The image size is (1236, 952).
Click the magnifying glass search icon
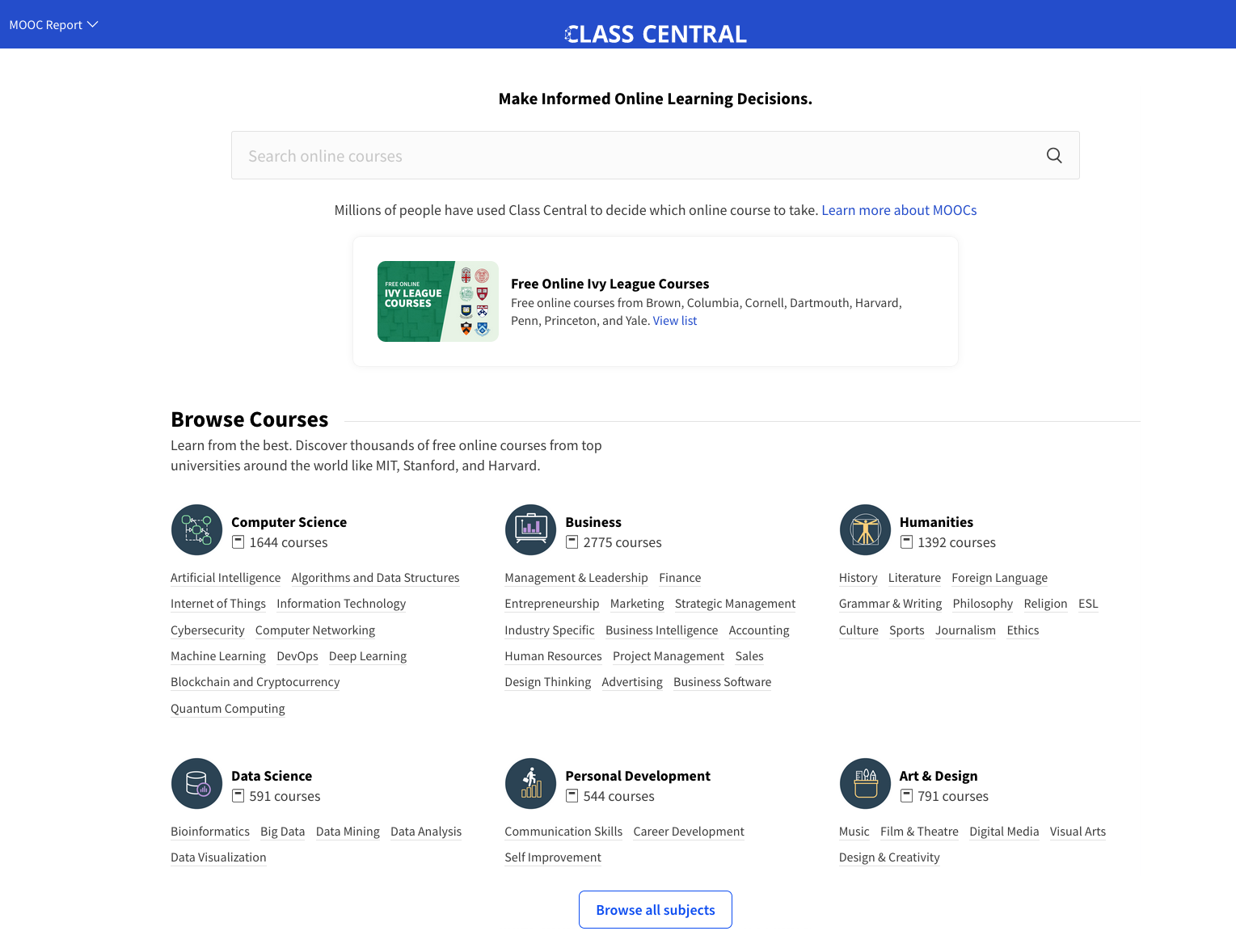pyautogui.click(x=1053, y=155)
